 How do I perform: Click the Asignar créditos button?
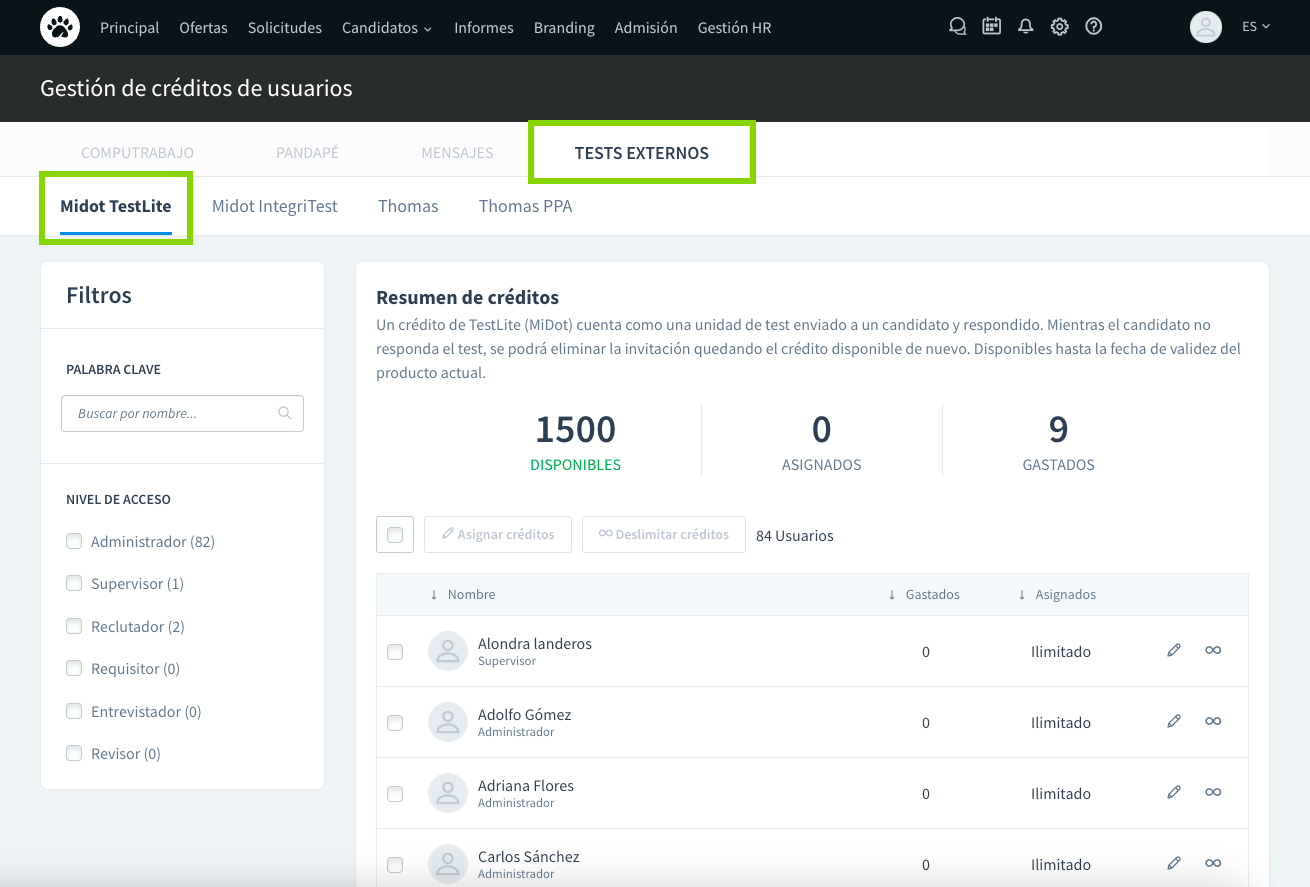point(497,535)
